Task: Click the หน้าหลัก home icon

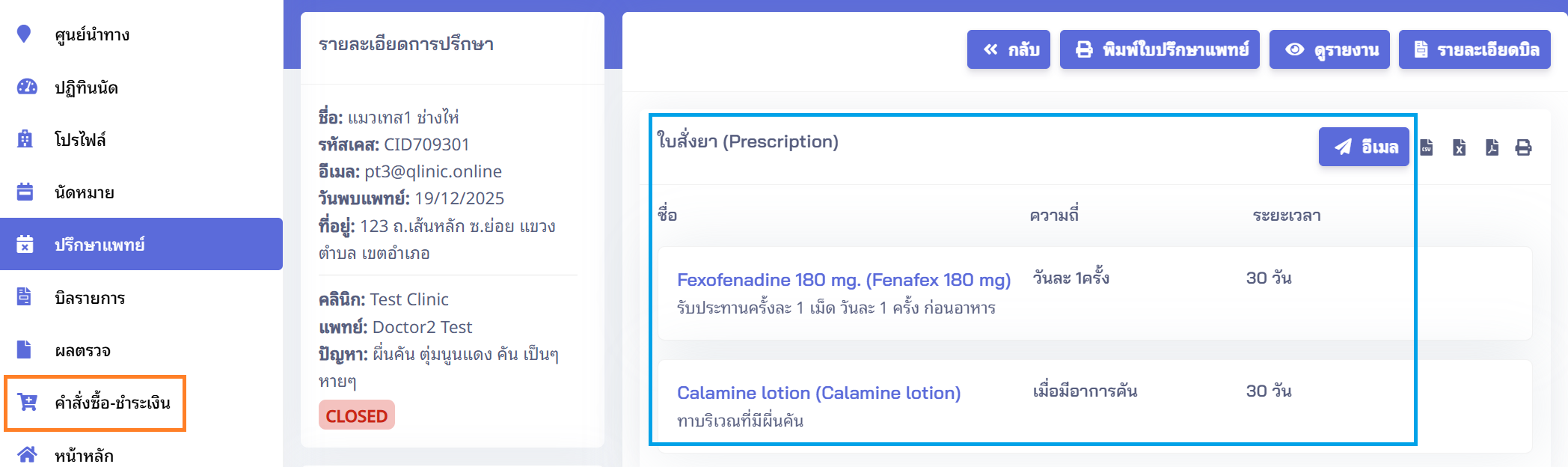Action: (27, 455)
